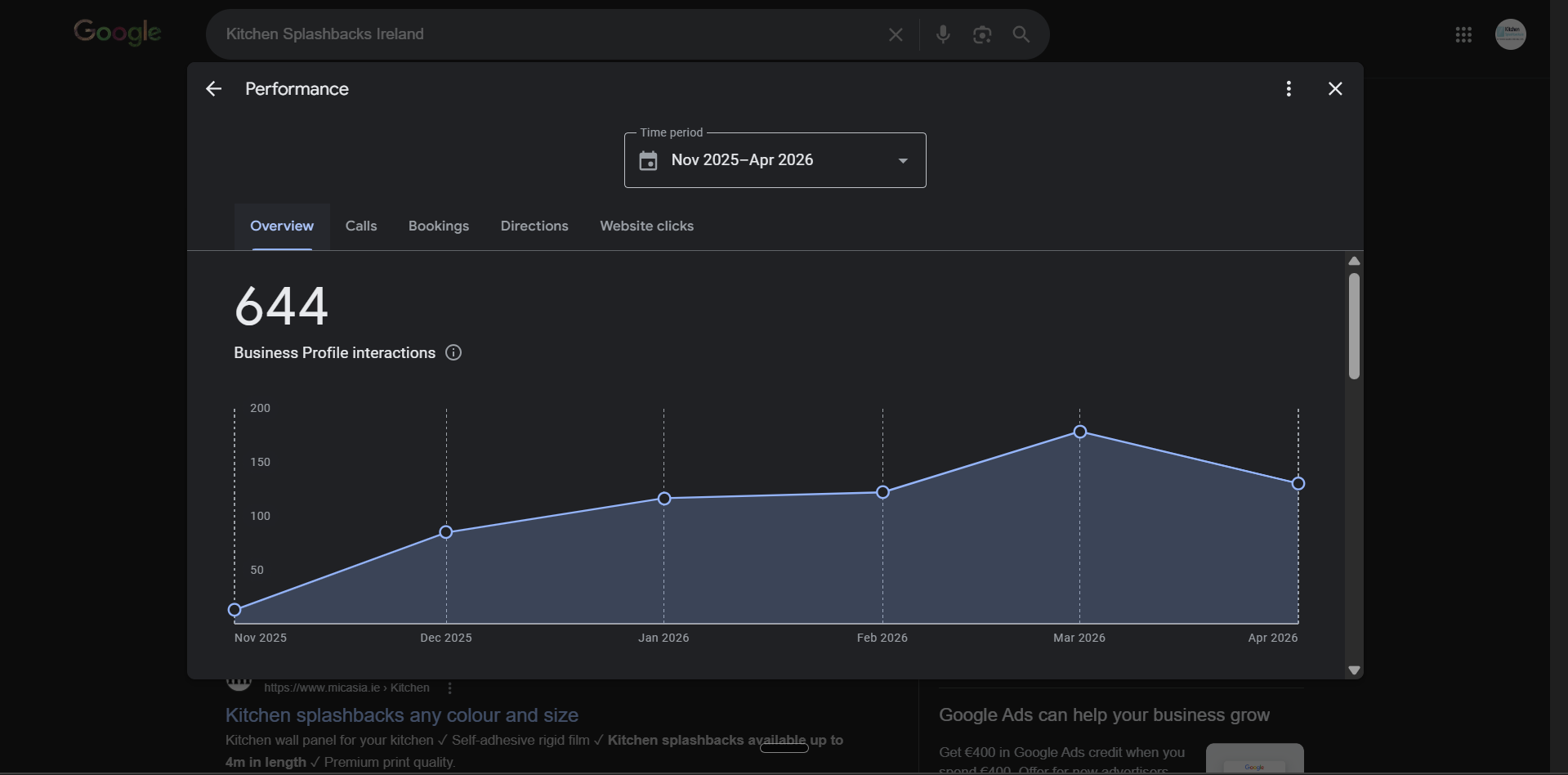Screen dimensions: 1568x775
Task: Clear the search query with the X icon
Action: pyautogui.click(x=896, y=34)
